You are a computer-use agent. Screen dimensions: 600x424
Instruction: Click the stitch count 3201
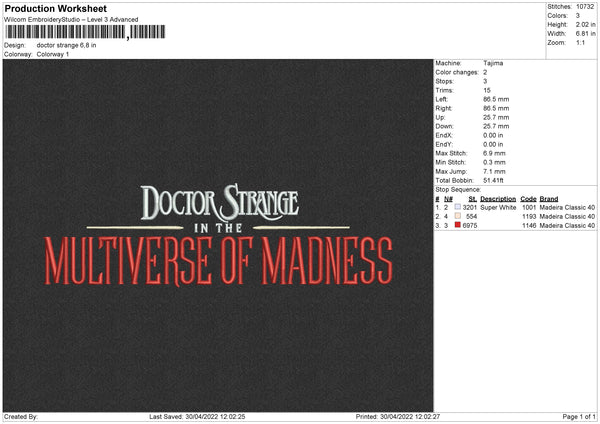pyautogui.click(x=470, y=207)
